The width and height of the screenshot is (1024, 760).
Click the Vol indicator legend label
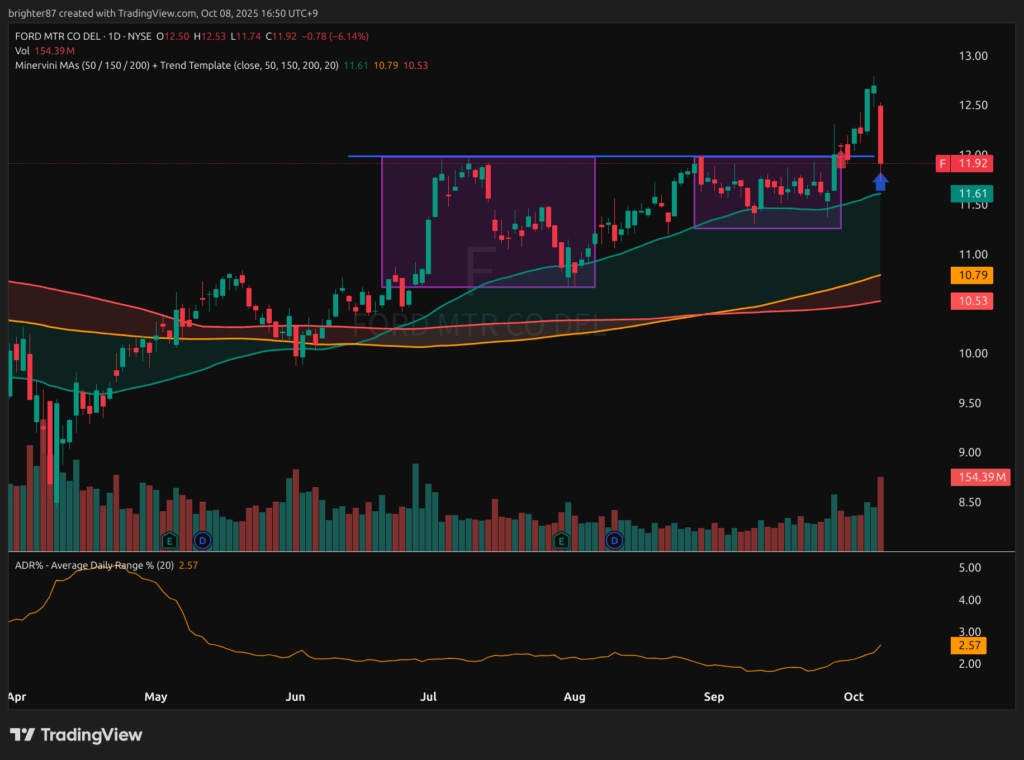[x=22, y=50]
